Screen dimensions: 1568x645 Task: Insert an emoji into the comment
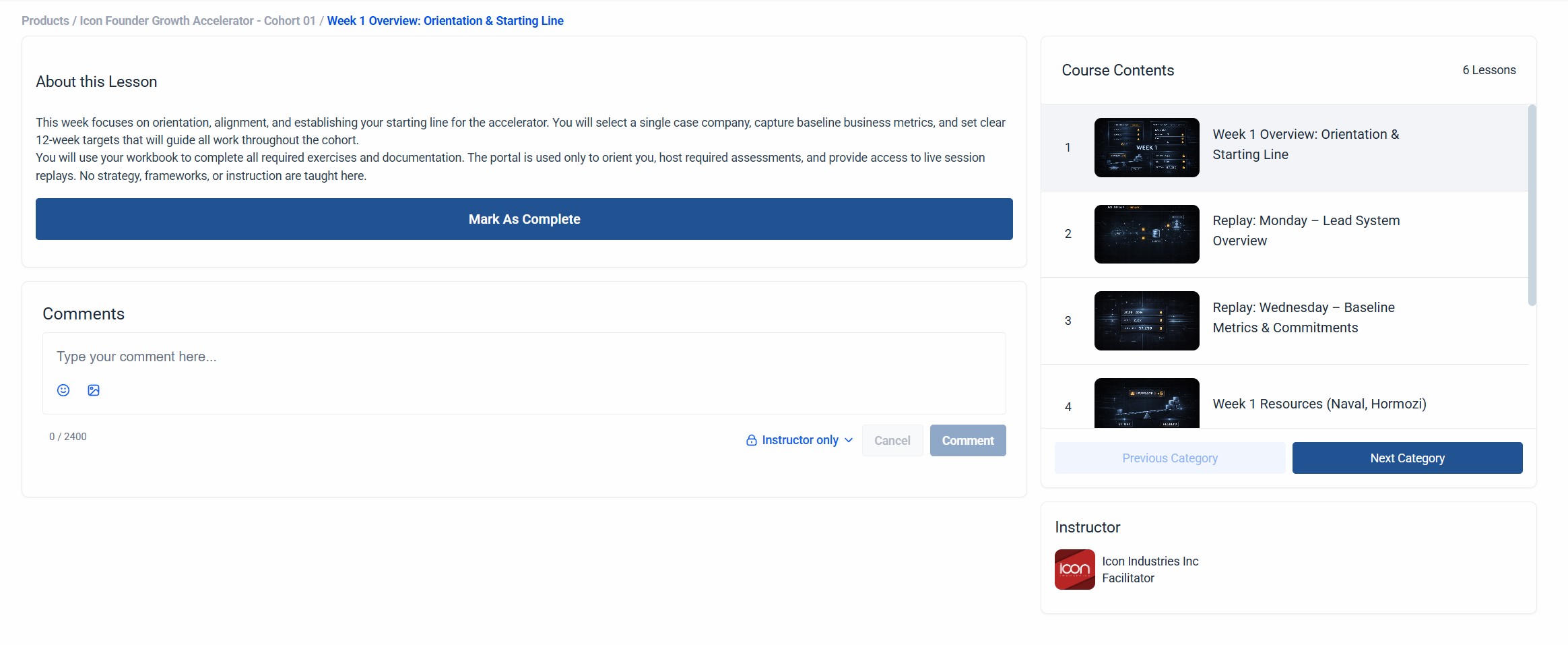coord(63,390)
